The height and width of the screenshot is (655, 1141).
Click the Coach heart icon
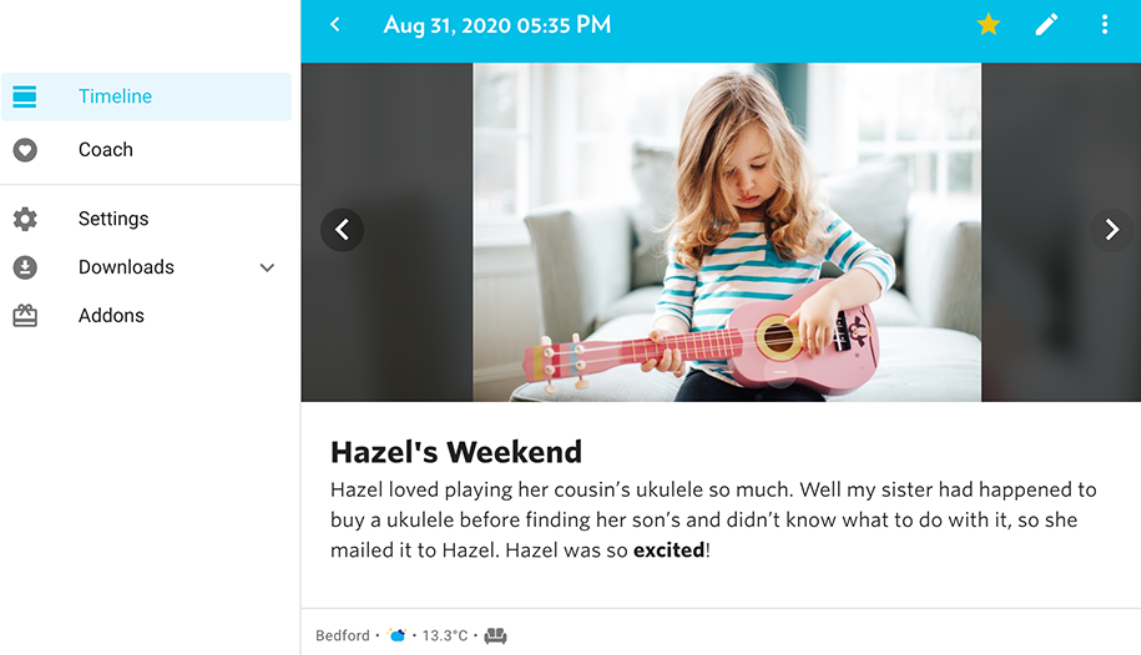[25, 150]
